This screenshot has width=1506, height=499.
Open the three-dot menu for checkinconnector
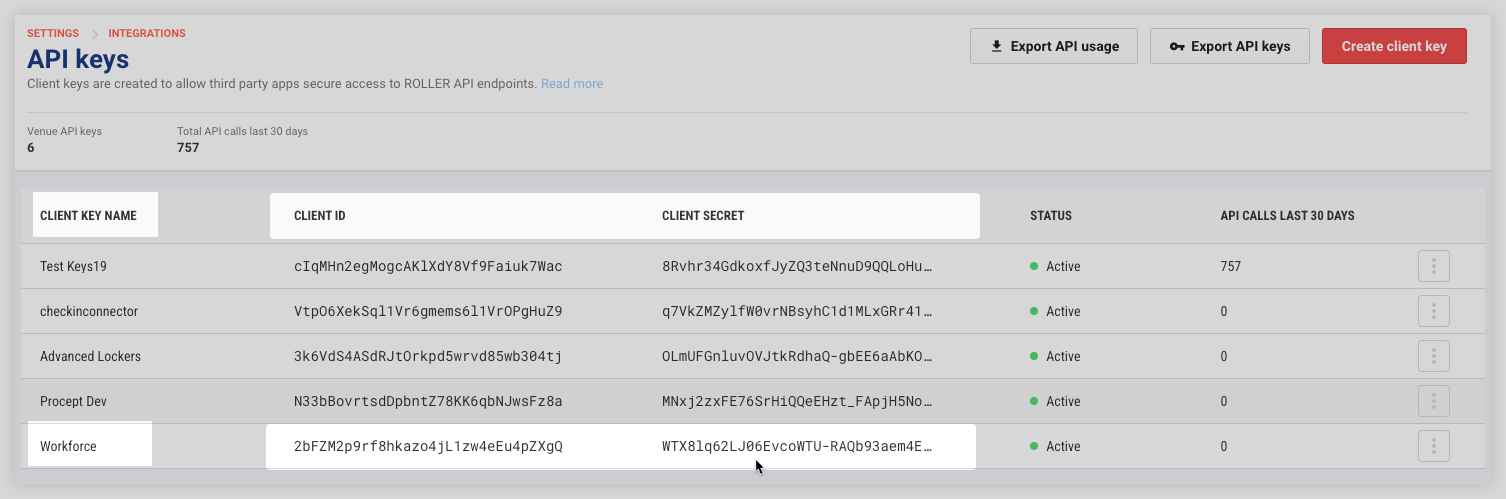coord(1433,311)
